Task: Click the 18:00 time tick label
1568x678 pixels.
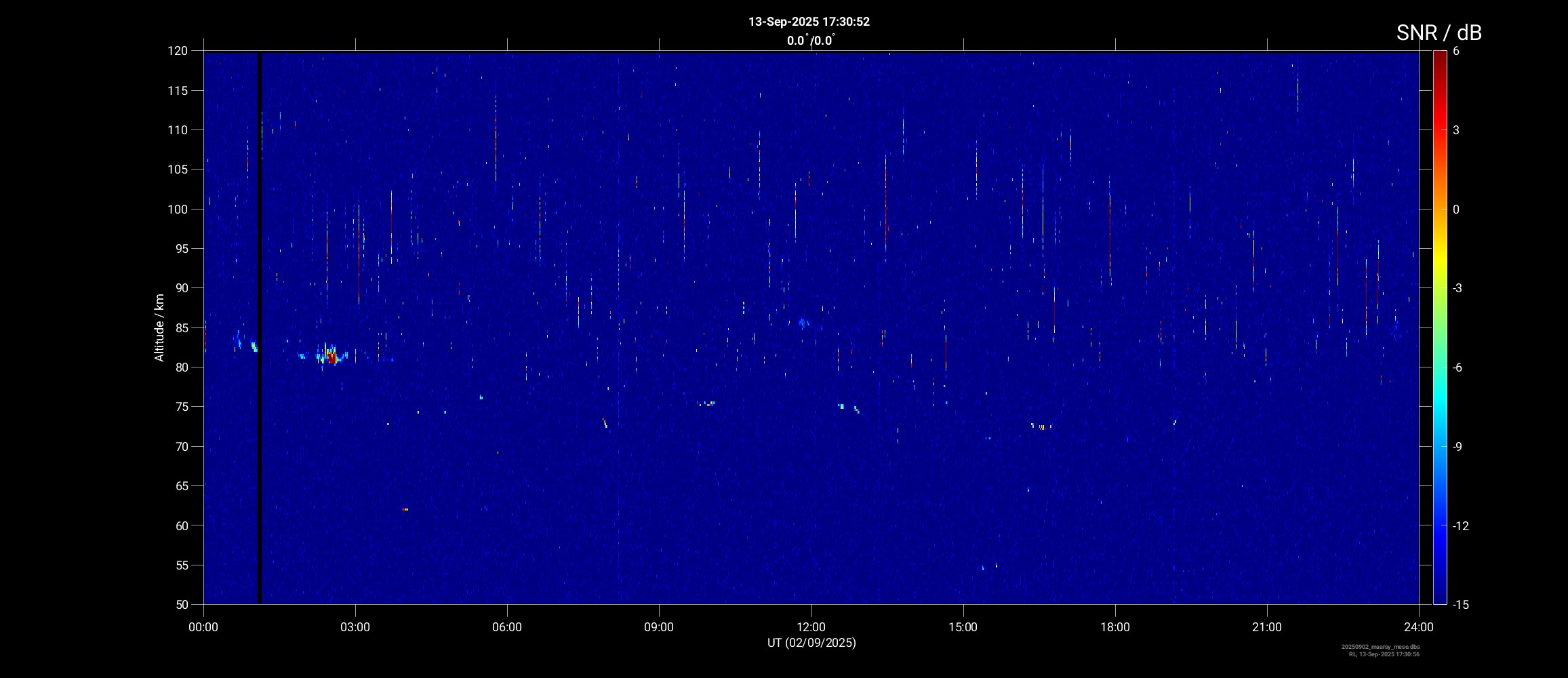Action: point(1114,627)
